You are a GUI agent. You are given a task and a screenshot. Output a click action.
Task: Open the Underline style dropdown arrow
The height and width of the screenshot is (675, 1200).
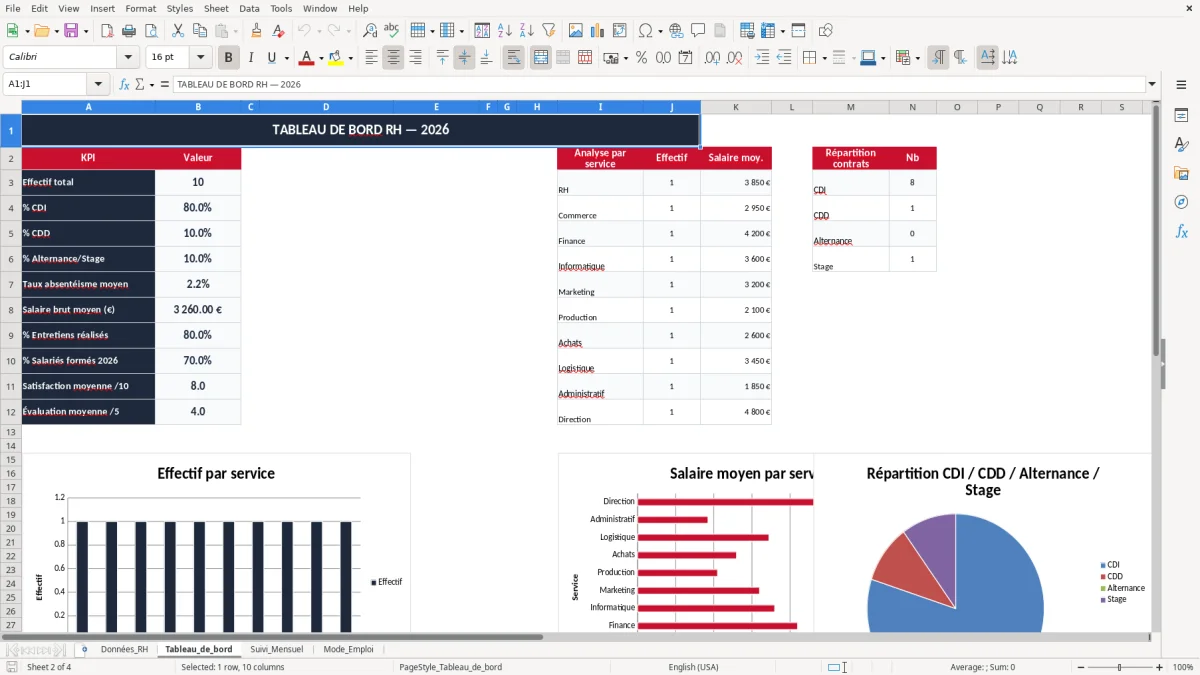coord(286,58)
